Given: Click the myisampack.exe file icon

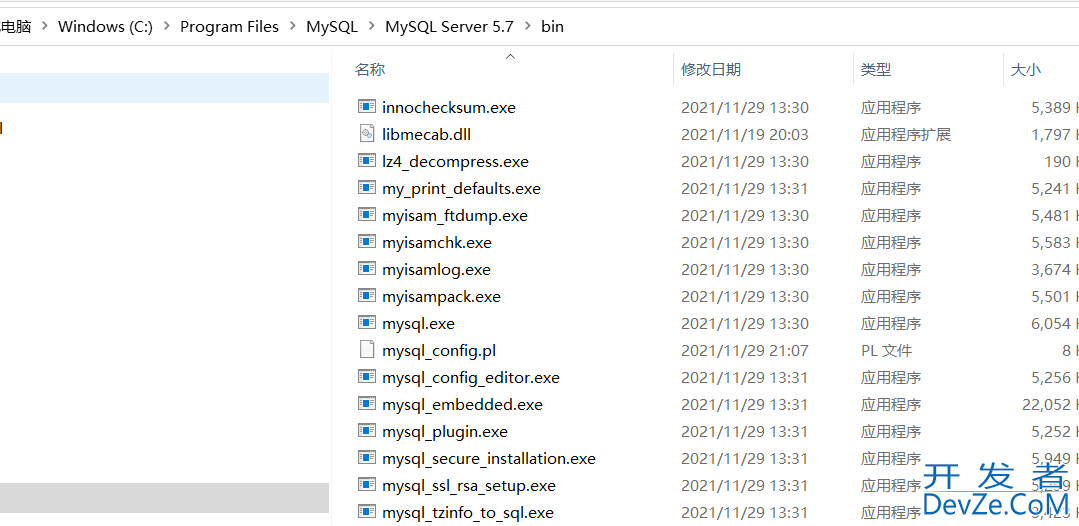Looking at the screenshot, I should click(x=367, y=296).
